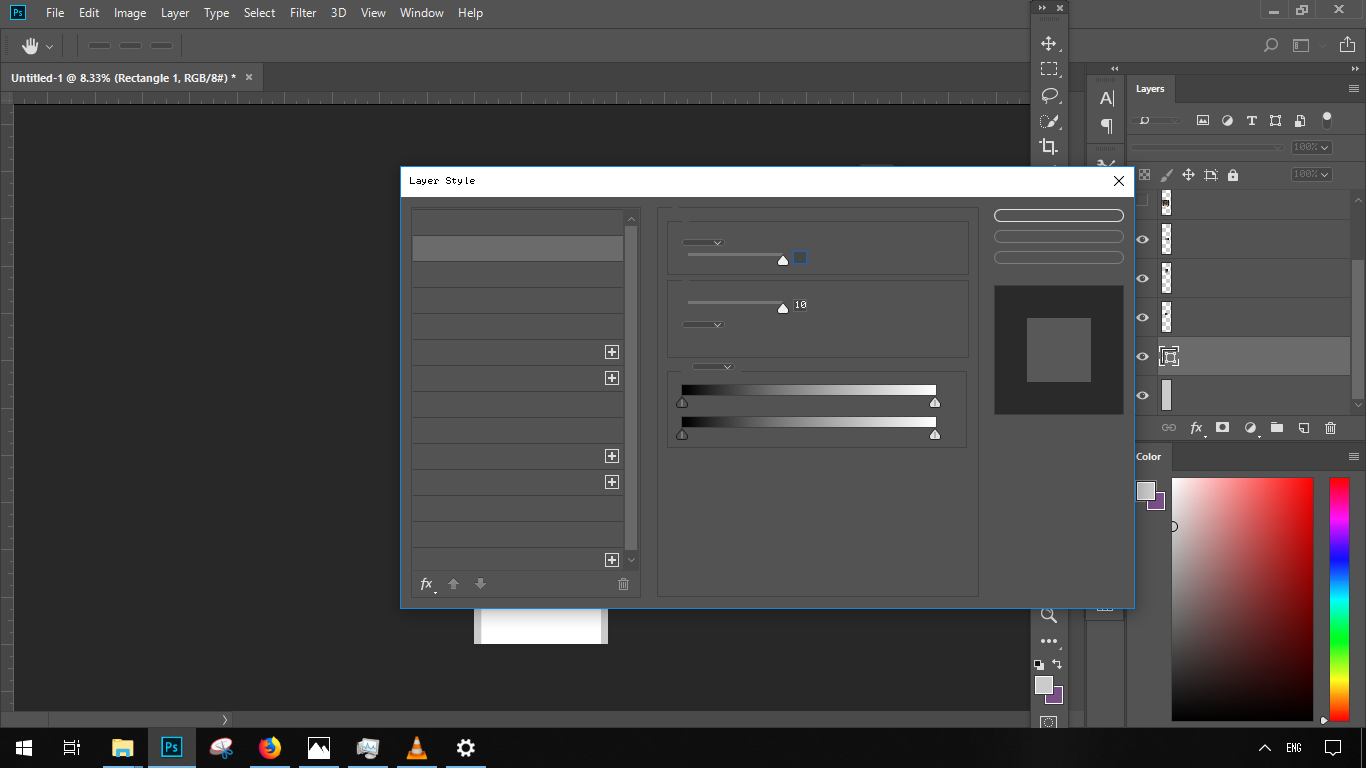The image size is (1366, 768).
Task: Filter layers by shape layers icon
Action: pyautogui.click(x=1276, y=120)
